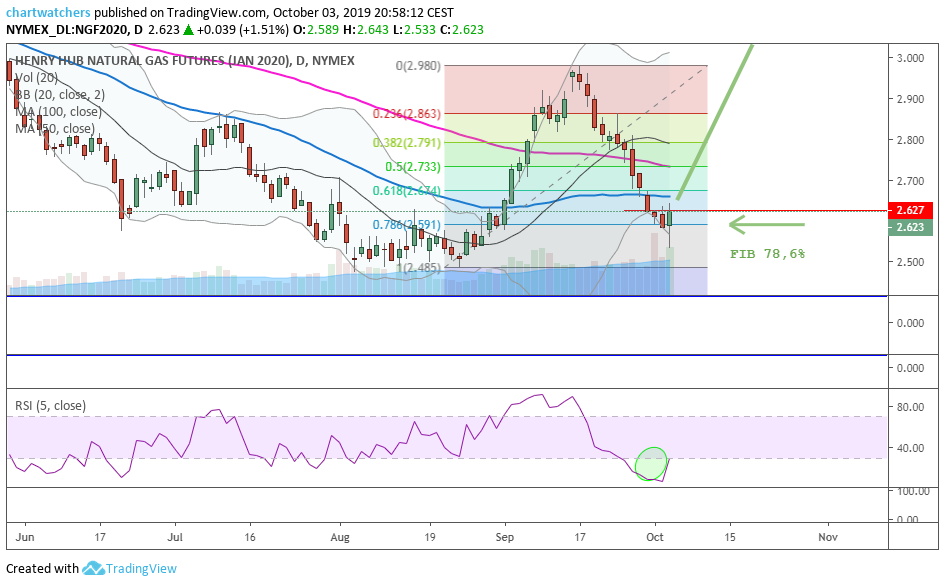Click the Oct date on time axis
Image resolution: width=945 pixels, height=586 pixels.
[x=655, y=537]
